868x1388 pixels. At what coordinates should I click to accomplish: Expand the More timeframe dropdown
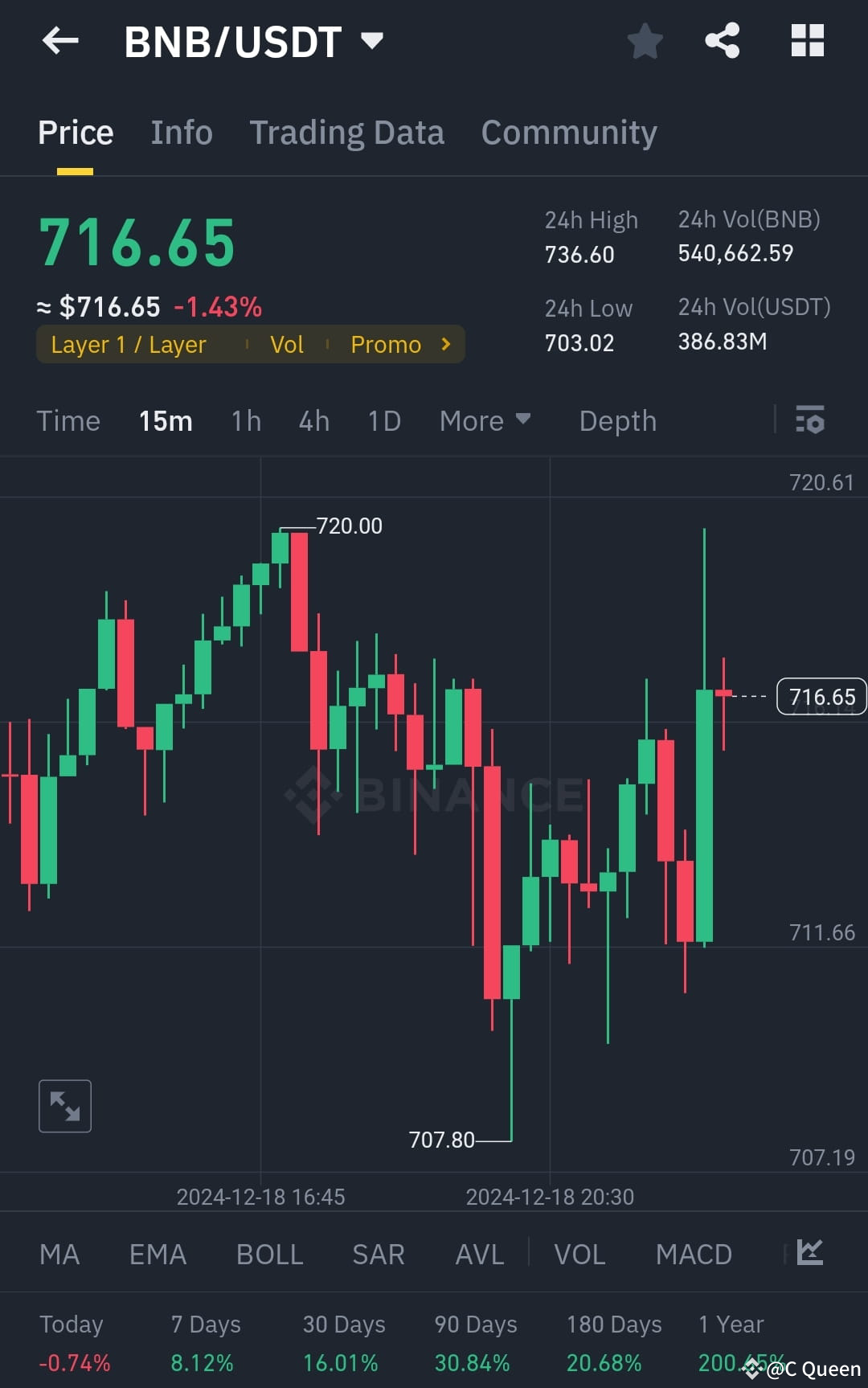(x=484, y=420)
